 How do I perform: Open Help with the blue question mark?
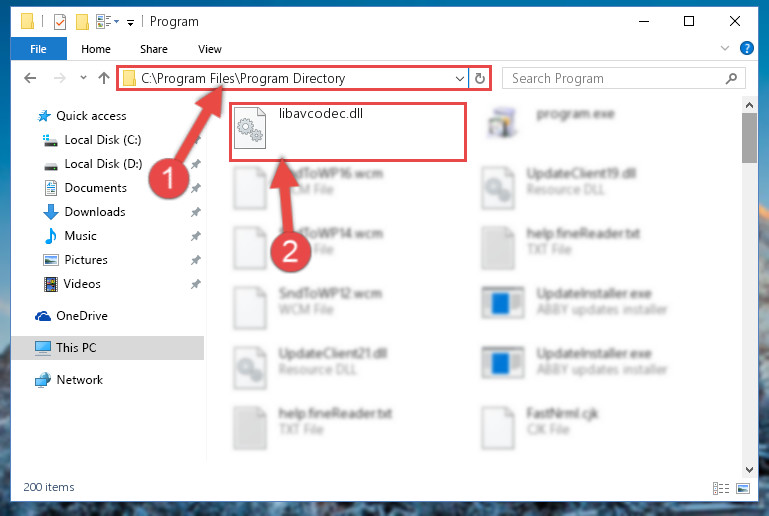pyautogui.click(x=746, y=48)
